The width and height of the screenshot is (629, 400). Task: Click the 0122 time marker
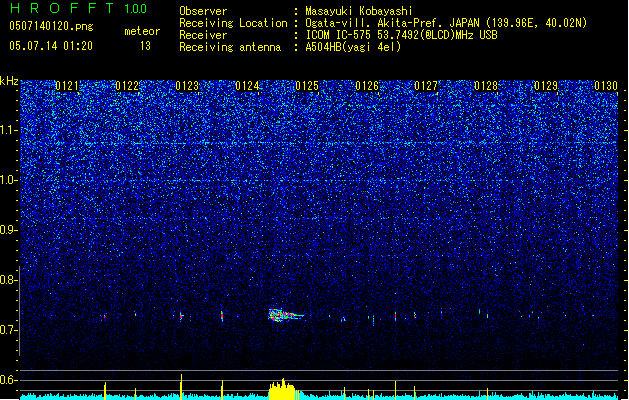tap(127, 86)
